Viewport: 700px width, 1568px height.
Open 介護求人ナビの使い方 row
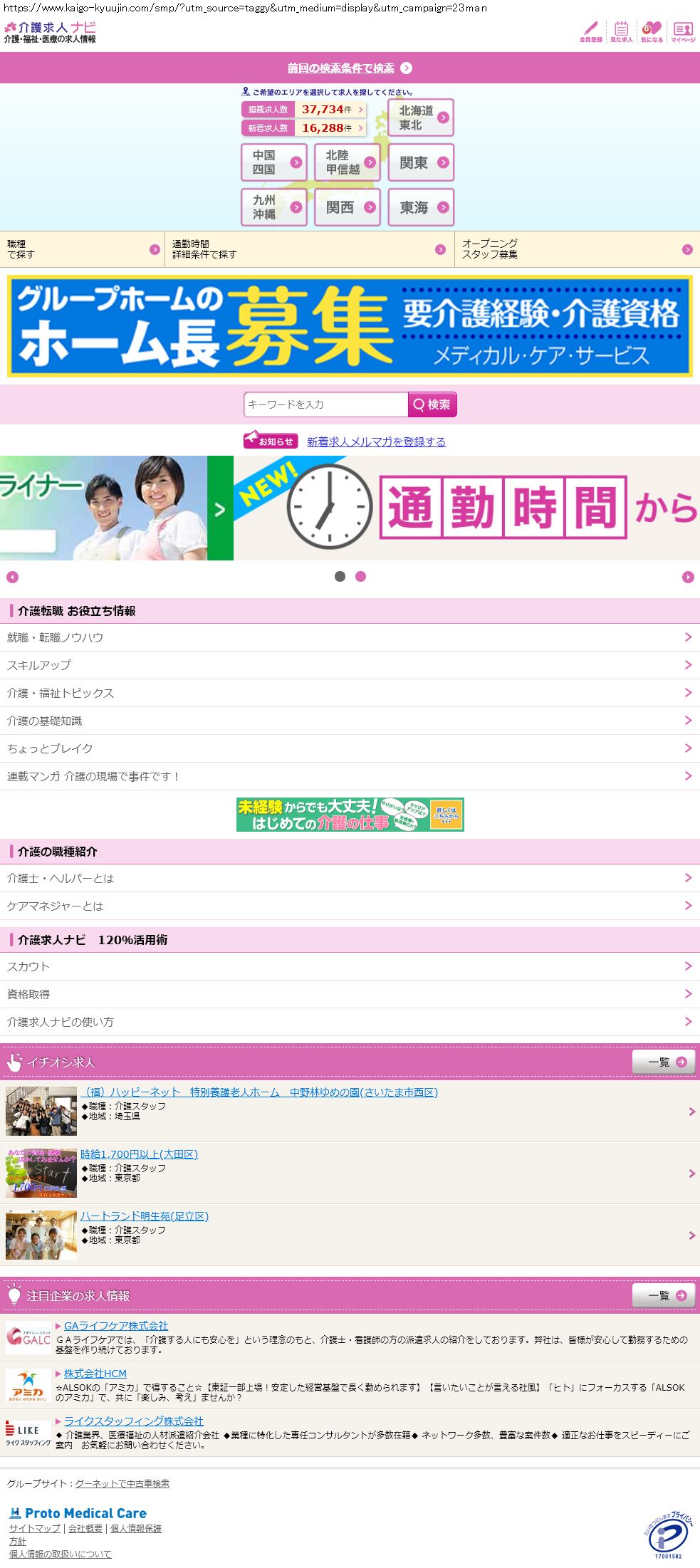350,1022
